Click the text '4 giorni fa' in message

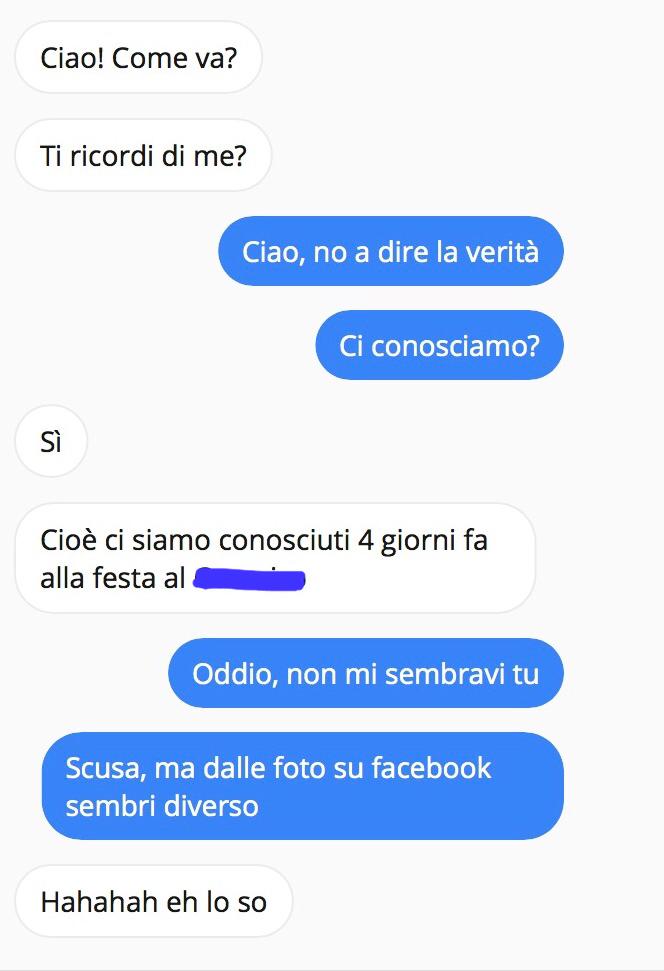tap(423, 540)
